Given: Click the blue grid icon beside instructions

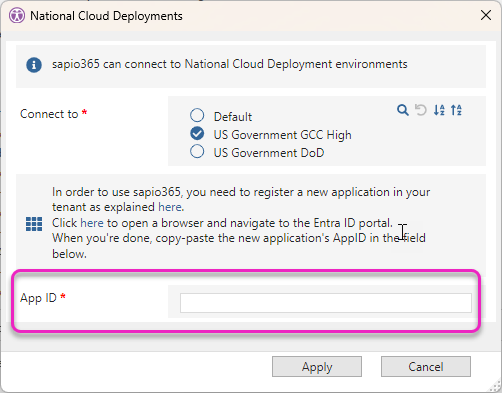Looking at the screenshot, I should (x=34, y=224).
